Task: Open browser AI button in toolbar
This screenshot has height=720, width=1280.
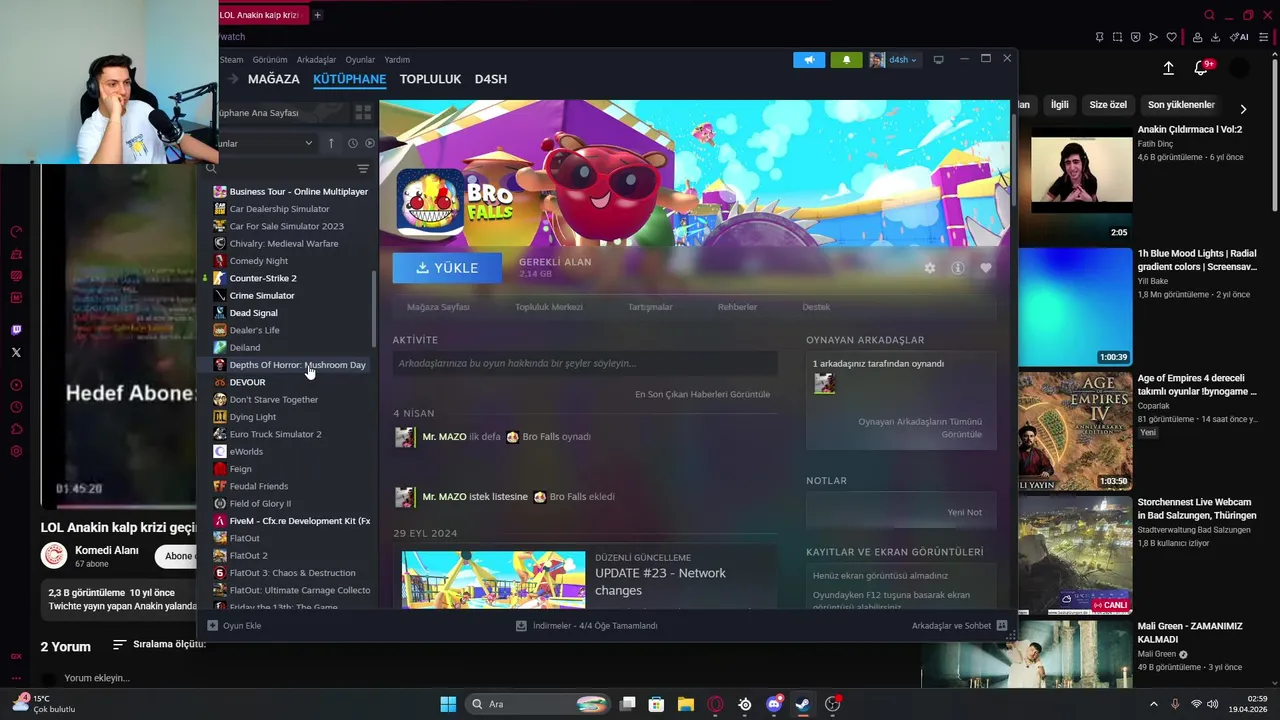Action: click(x=1240, y=37)
